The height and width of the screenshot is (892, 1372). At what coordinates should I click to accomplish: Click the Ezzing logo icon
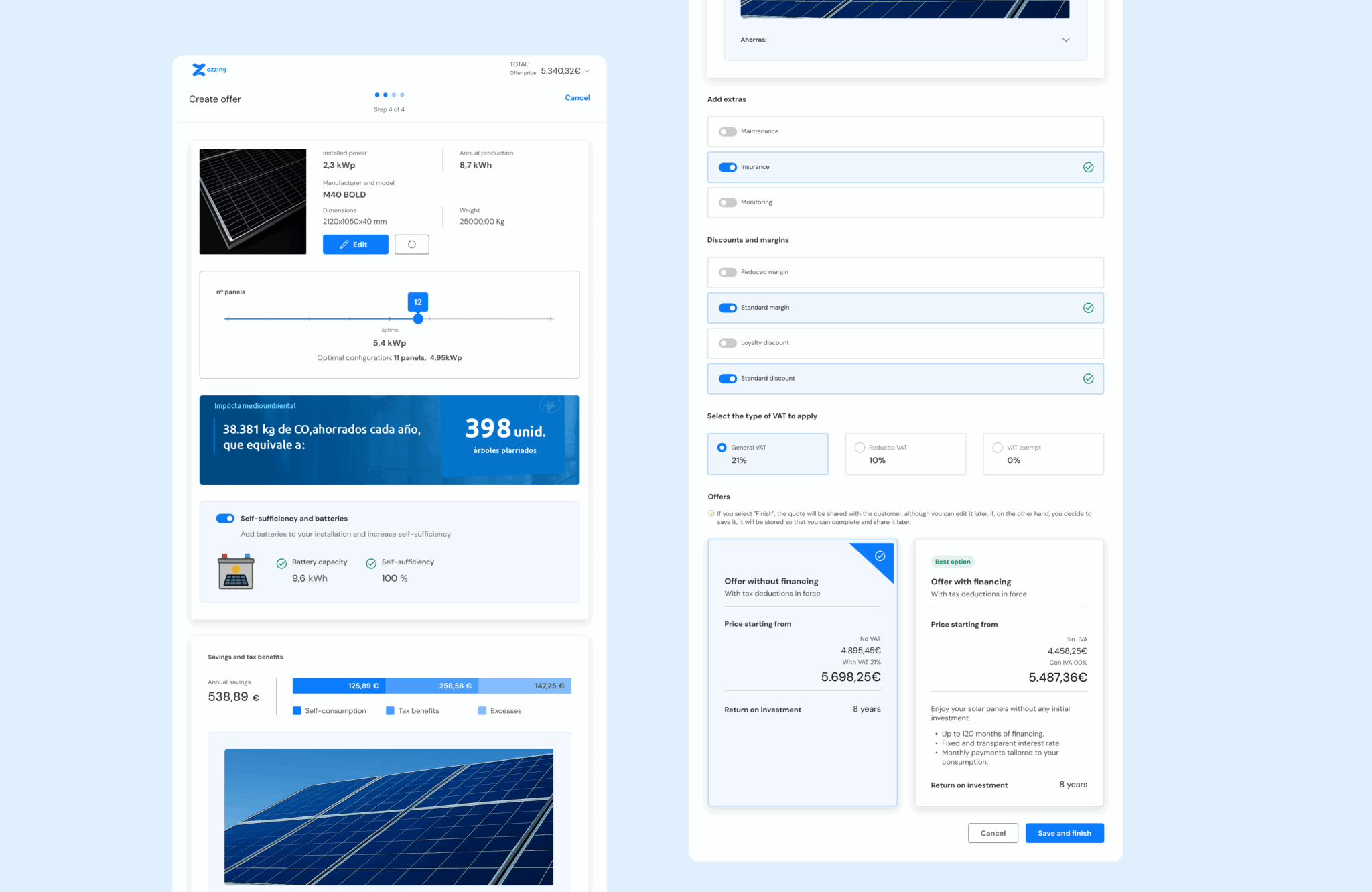pos(200,70)
